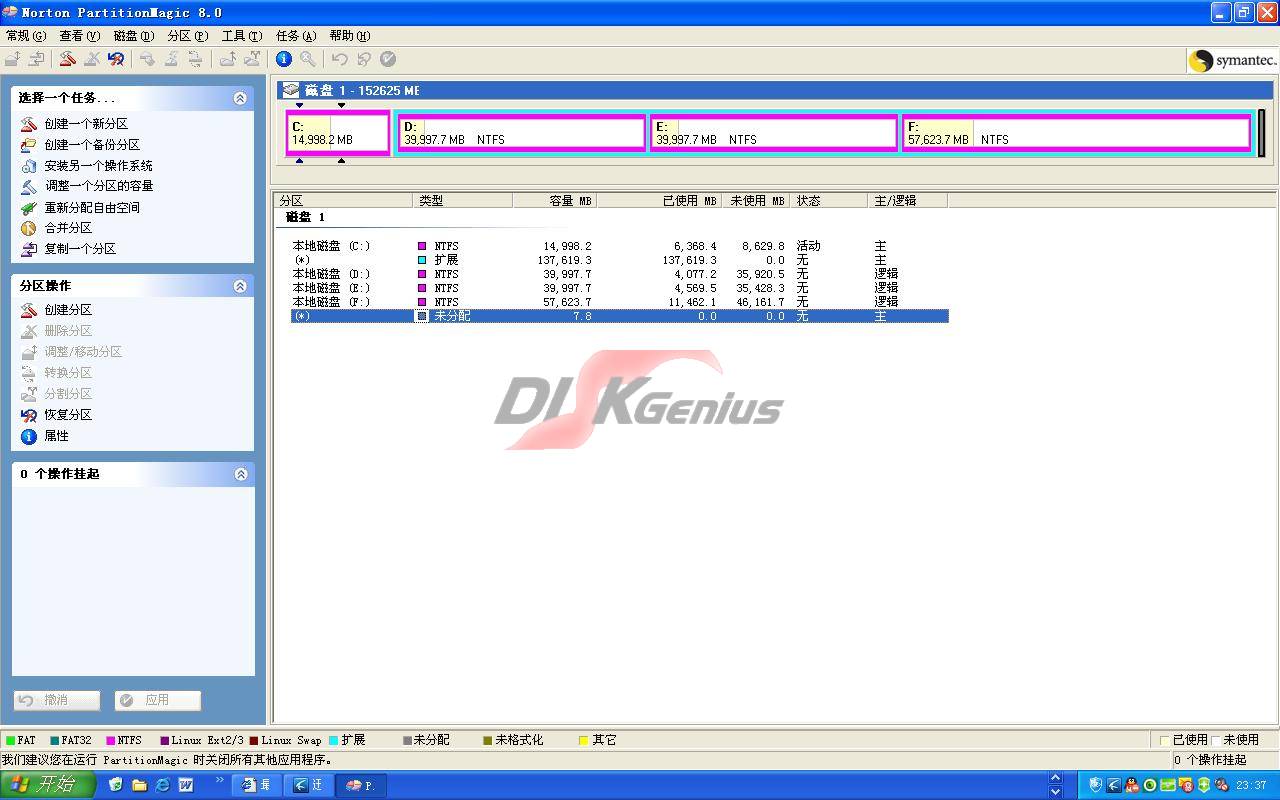Click the greyed magnifier toolbar icon

coord(308,59)
